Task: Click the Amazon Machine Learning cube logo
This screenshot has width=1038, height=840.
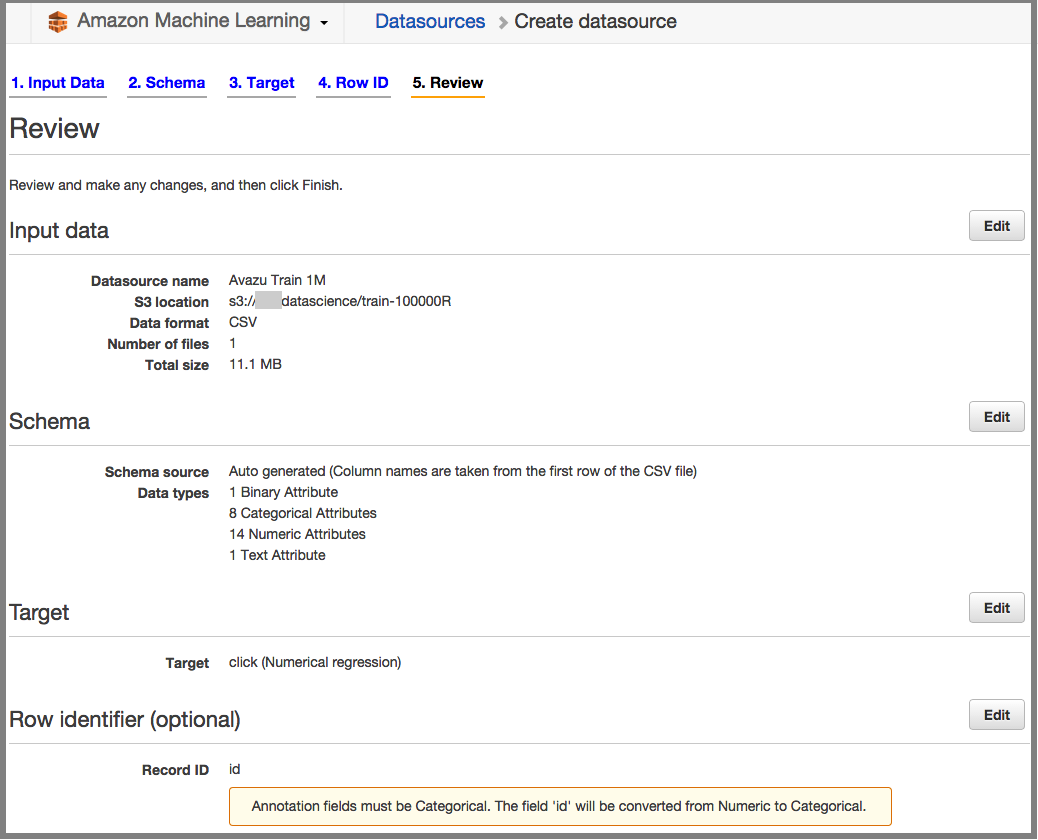Action: (x=58, y=22)
